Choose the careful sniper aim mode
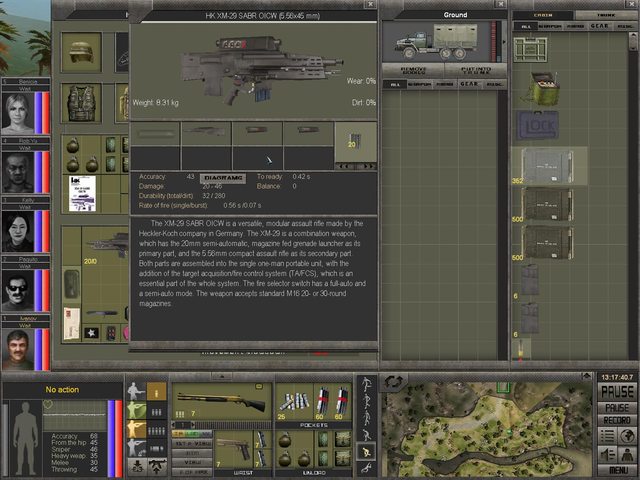The image size is (640, 480). (x=136, y=447)
